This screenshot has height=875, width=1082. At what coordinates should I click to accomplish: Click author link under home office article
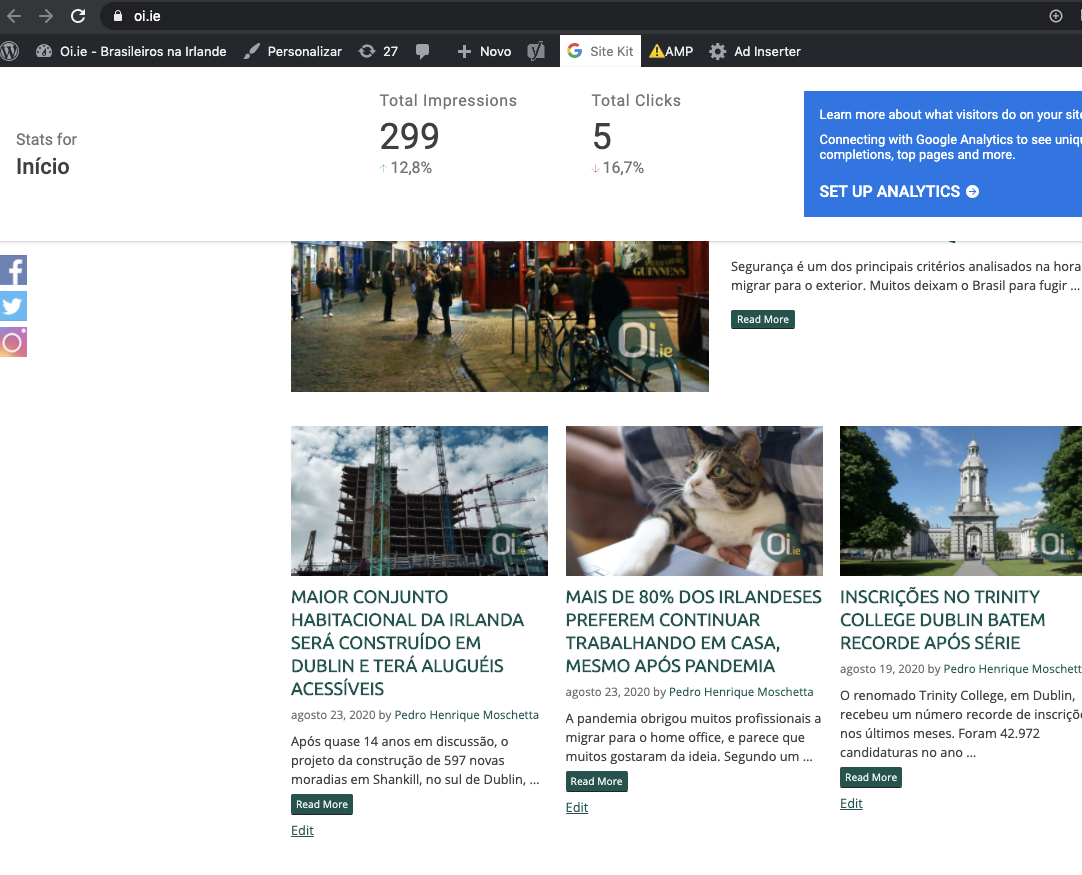click(741, 691)
